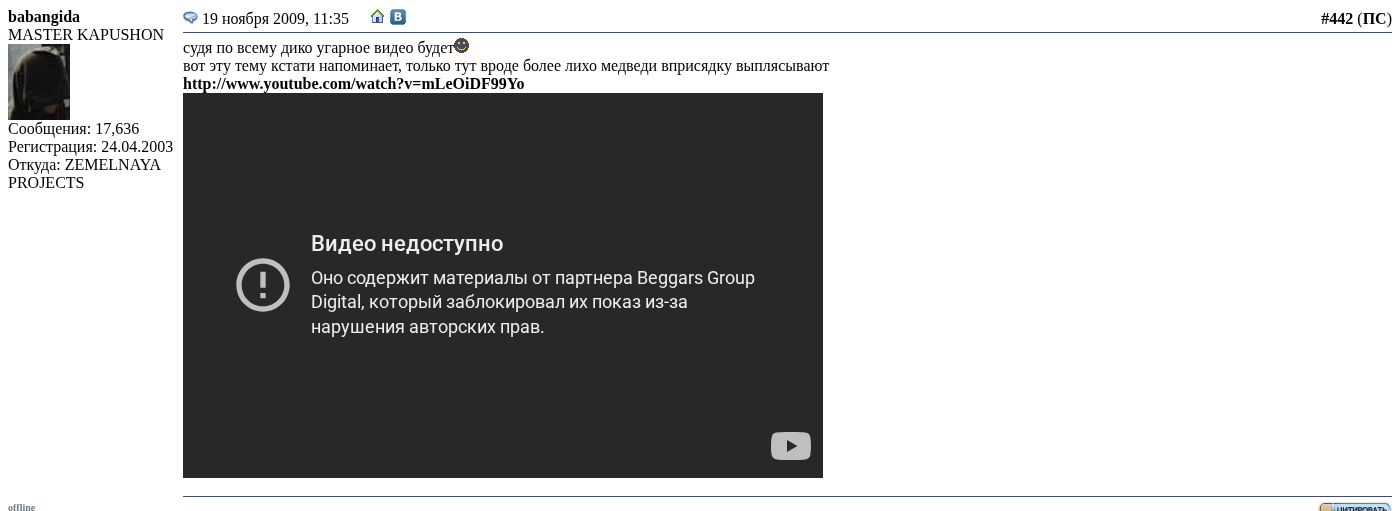Click the Откуда: ZEMELNAYA PROJECTS location
Viewport: 1400px width, 511px height.
click(x=84, y=174)
